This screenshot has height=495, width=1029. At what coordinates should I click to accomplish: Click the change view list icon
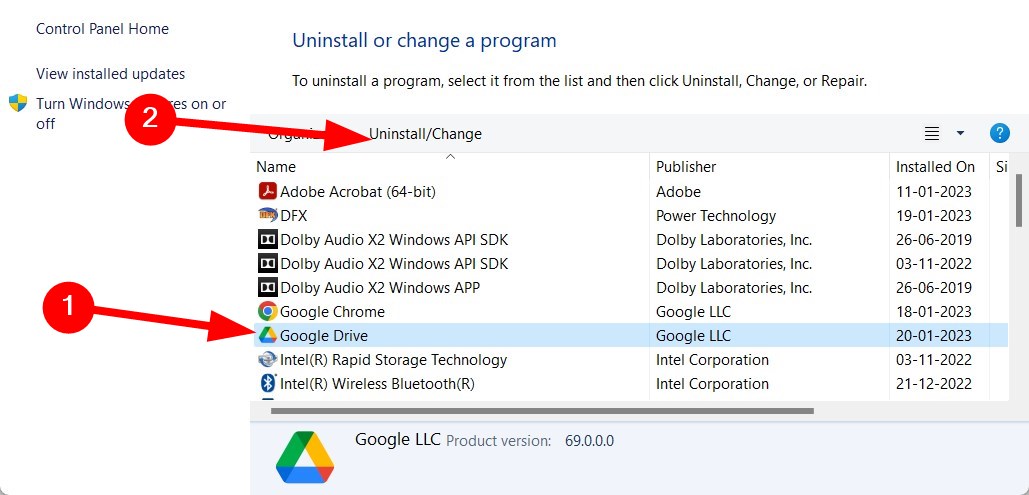(931, 133)
